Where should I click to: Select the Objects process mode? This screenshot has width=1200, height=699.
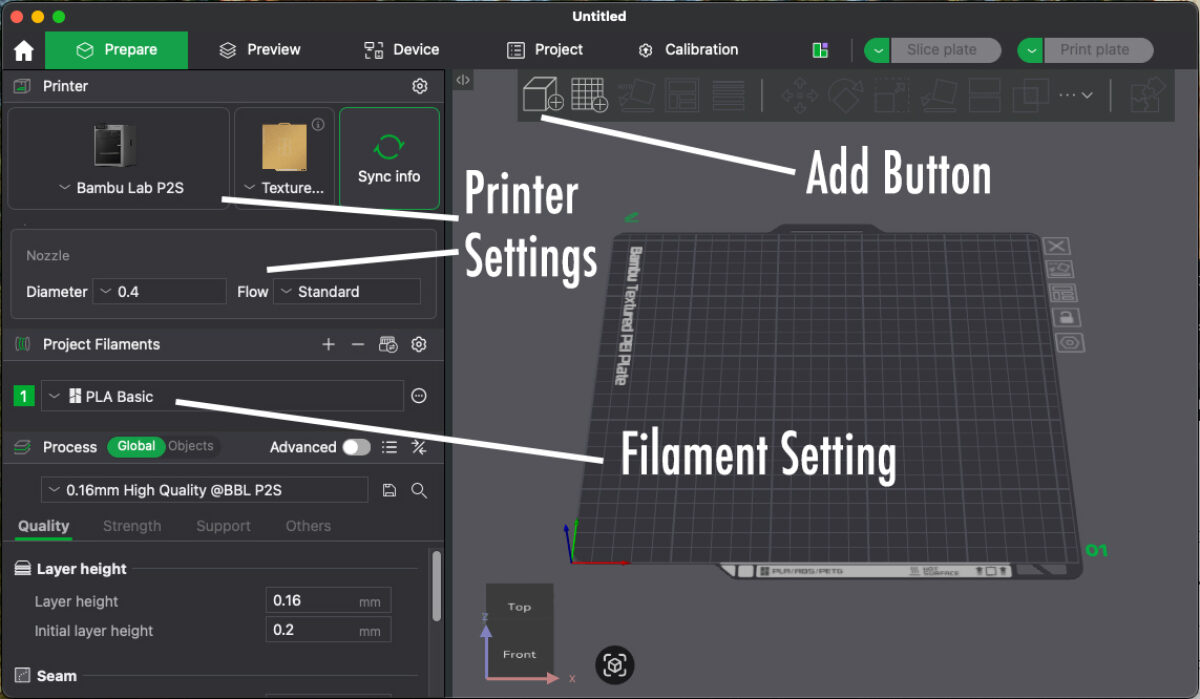(191, 446)
